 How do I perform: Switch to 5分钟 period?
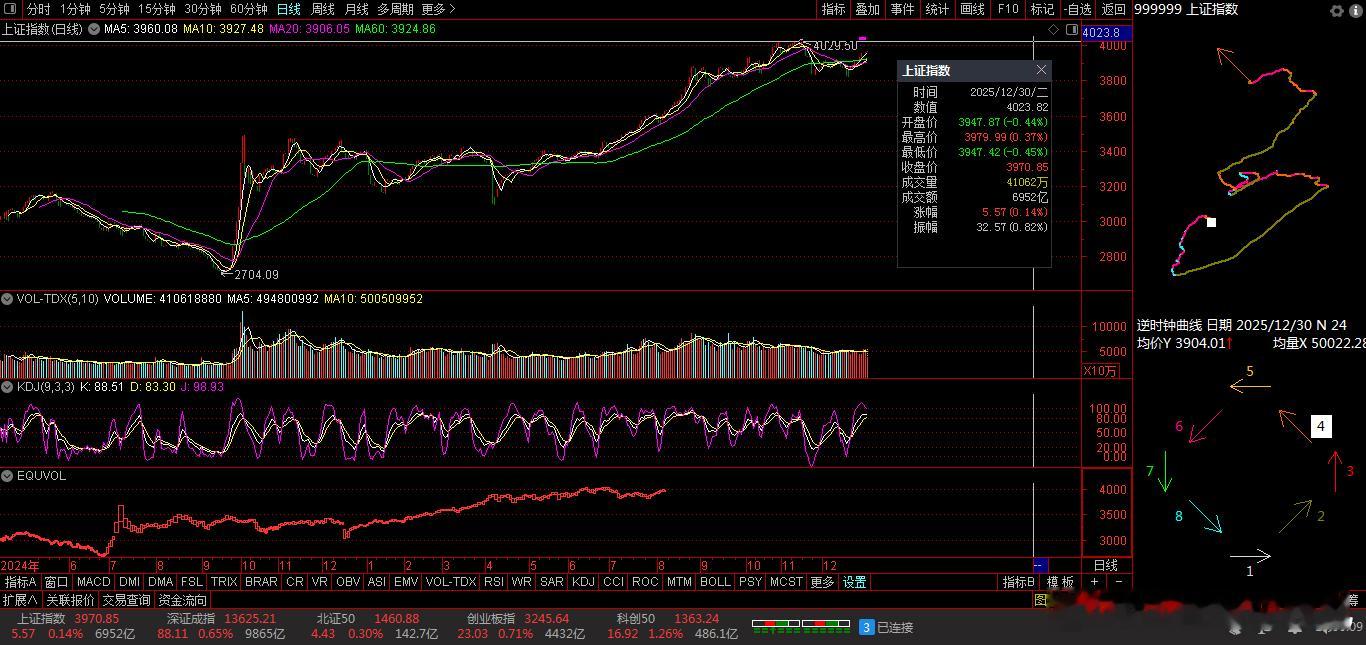tap(114, 9)
